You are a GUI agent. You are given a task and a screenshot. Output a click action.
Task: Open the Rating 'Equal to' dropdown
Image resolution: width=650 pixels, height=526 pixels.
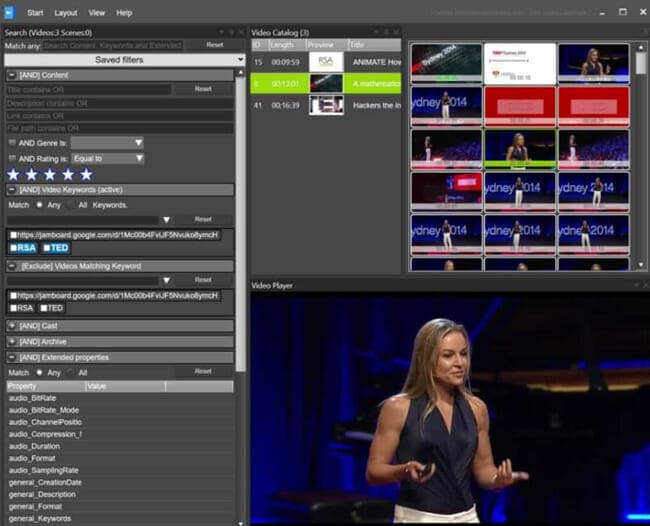point(107,158)
